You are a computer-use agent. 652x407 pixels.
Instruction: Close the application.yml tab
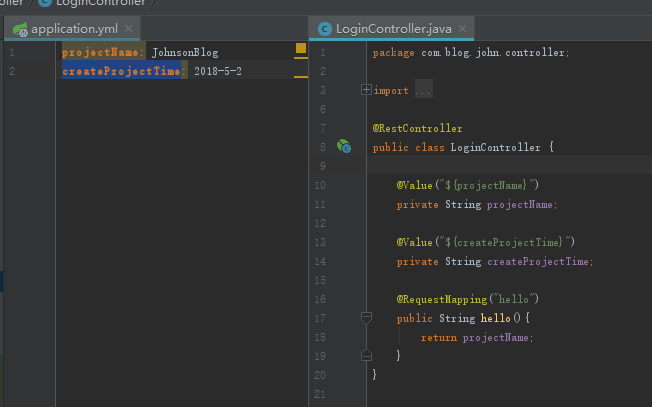tap(128, 29)
